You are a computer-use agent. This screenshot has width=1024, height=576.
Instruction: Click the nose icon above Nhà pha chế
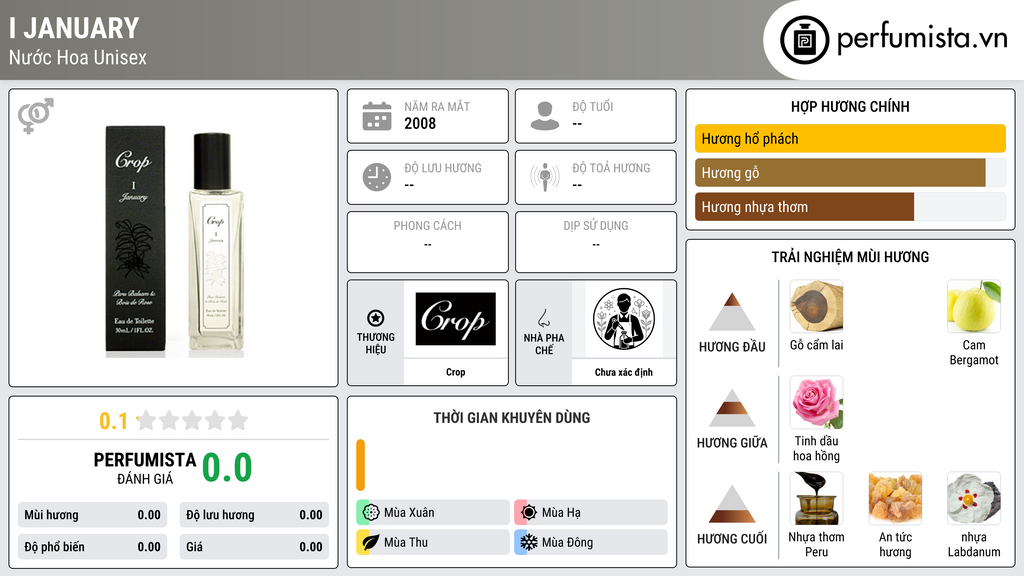(x=544, y=318)
